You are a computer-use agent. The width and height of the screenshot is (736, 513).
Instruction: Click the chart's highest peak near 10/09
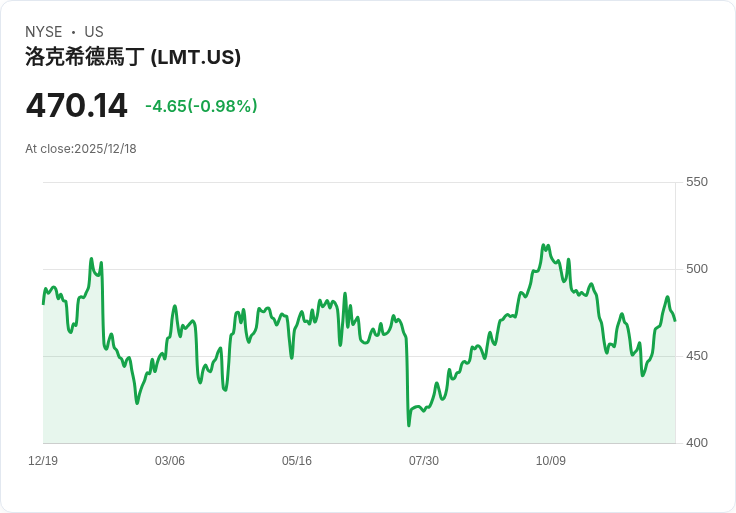pyautogui.click(x=543, y=245)
